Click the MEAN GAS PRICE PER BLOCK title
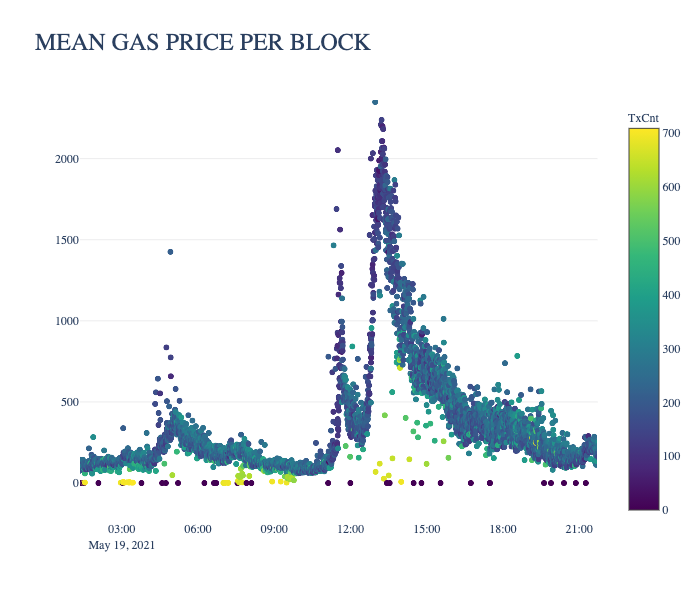Screen dimensions: 700x600 [203, 42]
